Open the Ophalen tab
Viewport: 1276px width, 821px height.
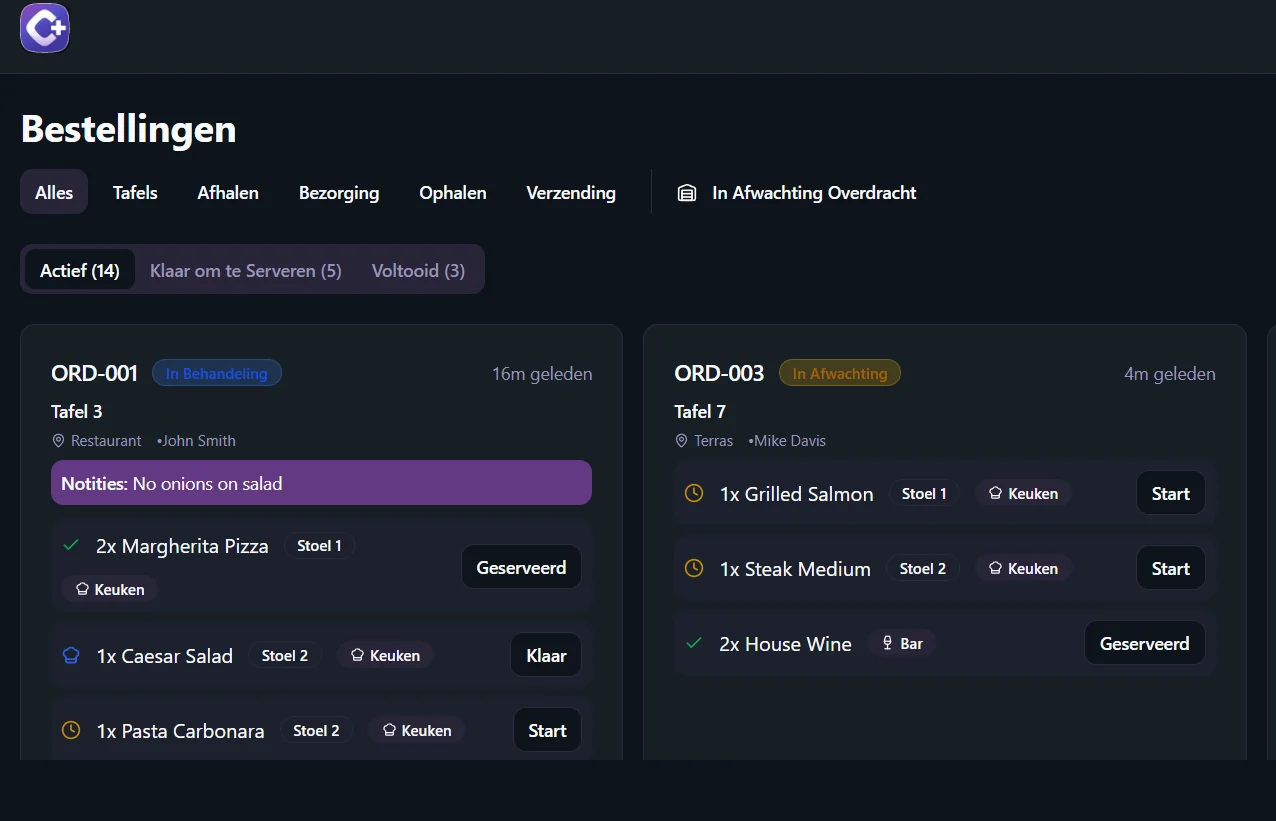[x=453, y=192]
